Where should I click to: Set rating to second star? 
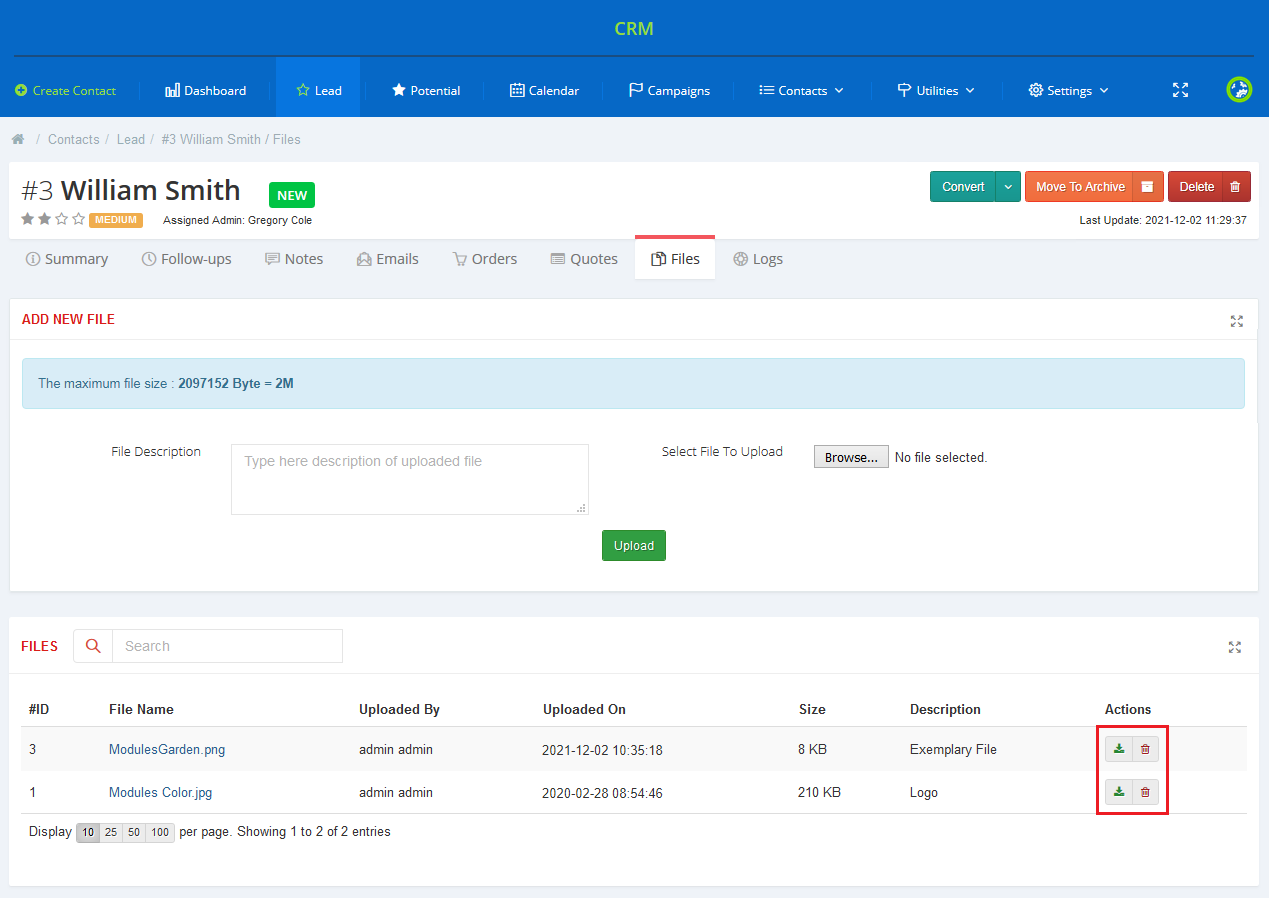[45, 219]
